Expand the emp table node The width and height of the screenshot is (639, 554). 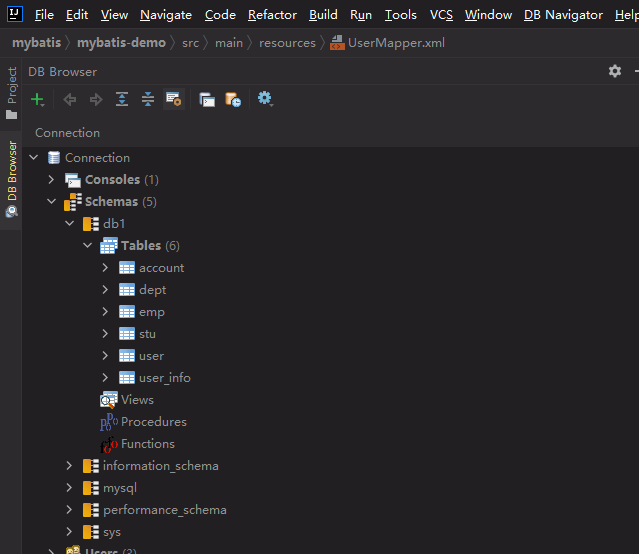click(x=105, y=312)
